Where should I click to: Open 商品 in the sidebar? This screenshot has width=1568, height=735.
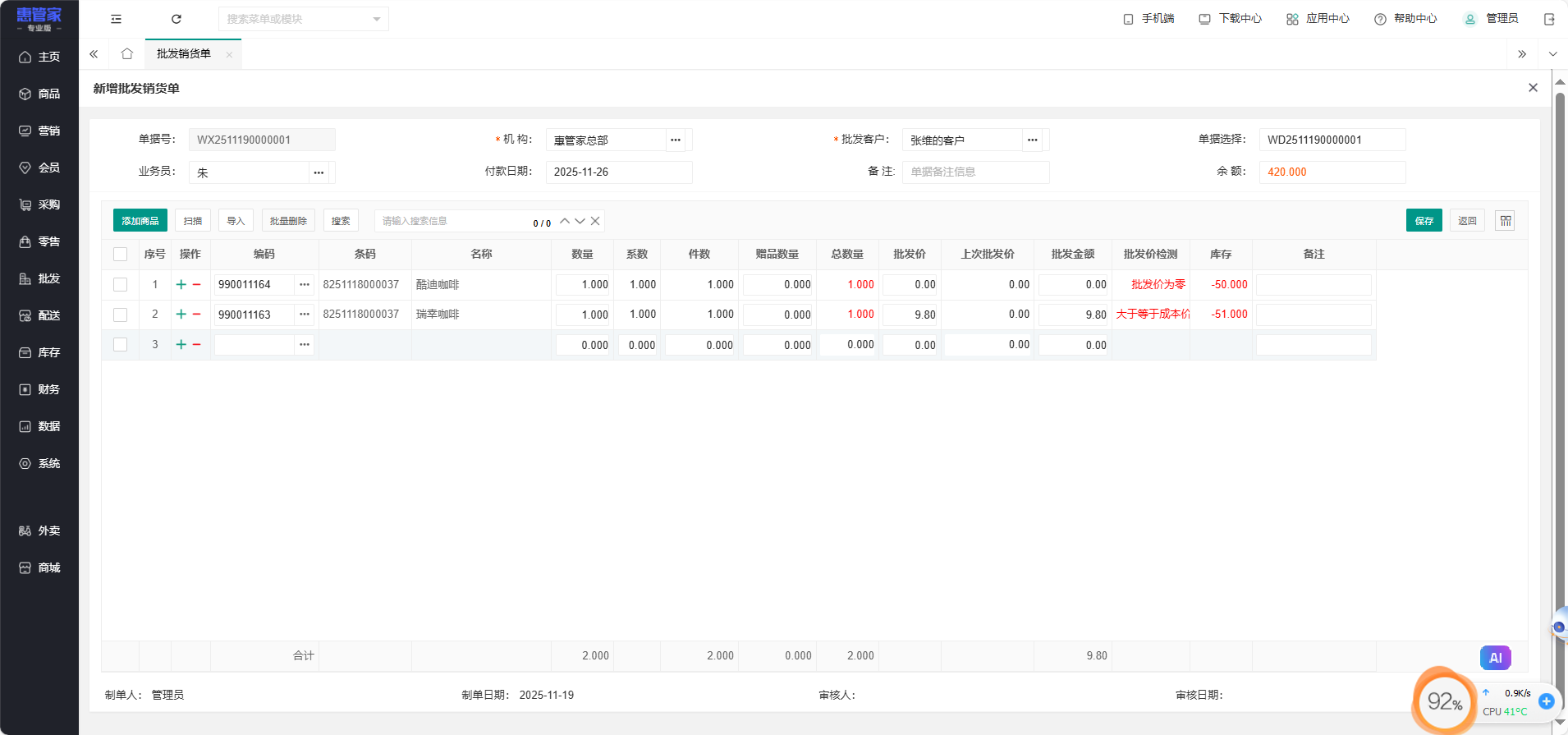[x=39, y=94]
